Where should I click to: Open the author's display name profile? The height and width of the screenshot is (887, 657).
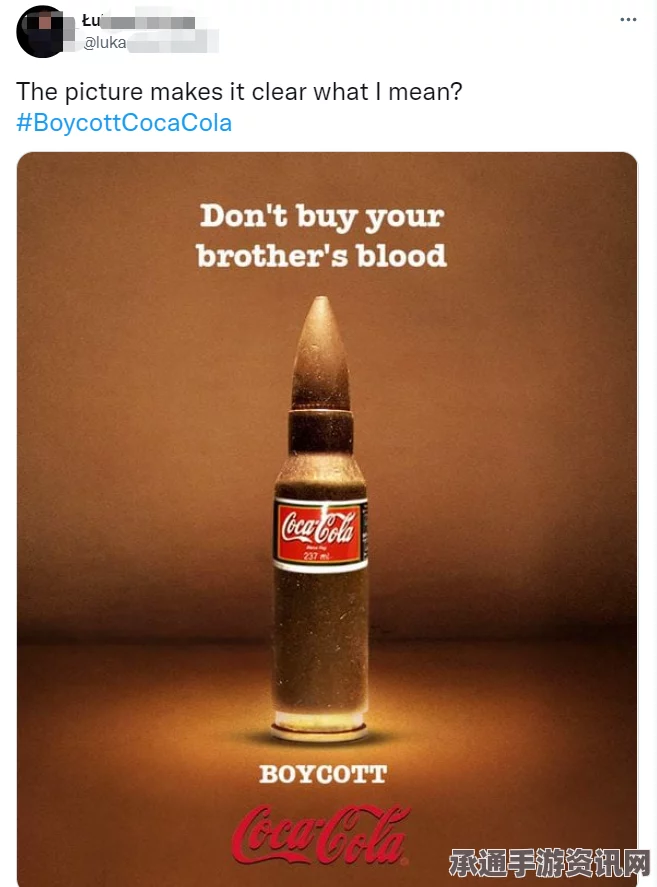(x=139, y=22)
